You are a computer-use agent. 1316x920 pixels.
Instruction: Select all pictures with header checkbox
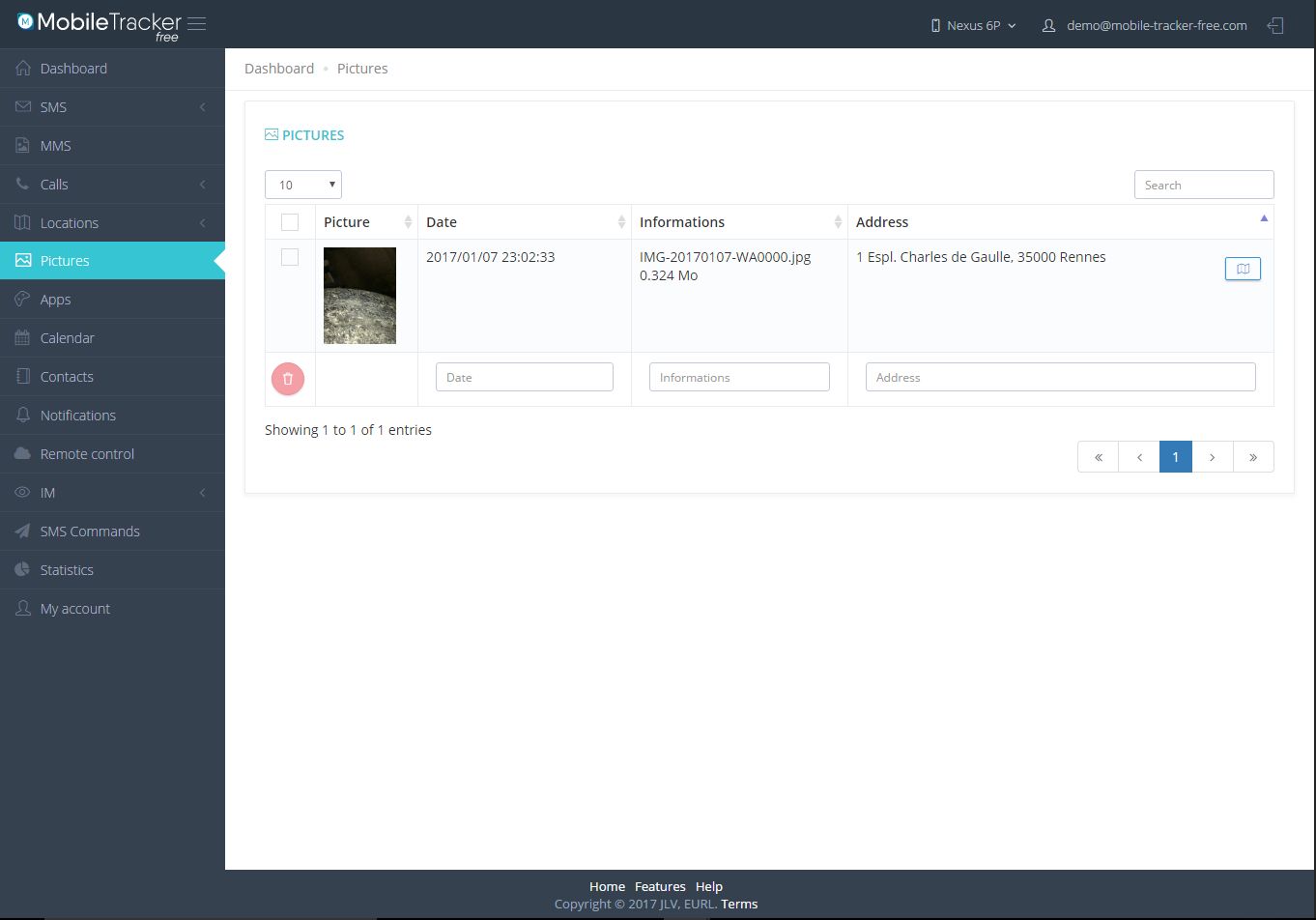click(x=290, y=222)
